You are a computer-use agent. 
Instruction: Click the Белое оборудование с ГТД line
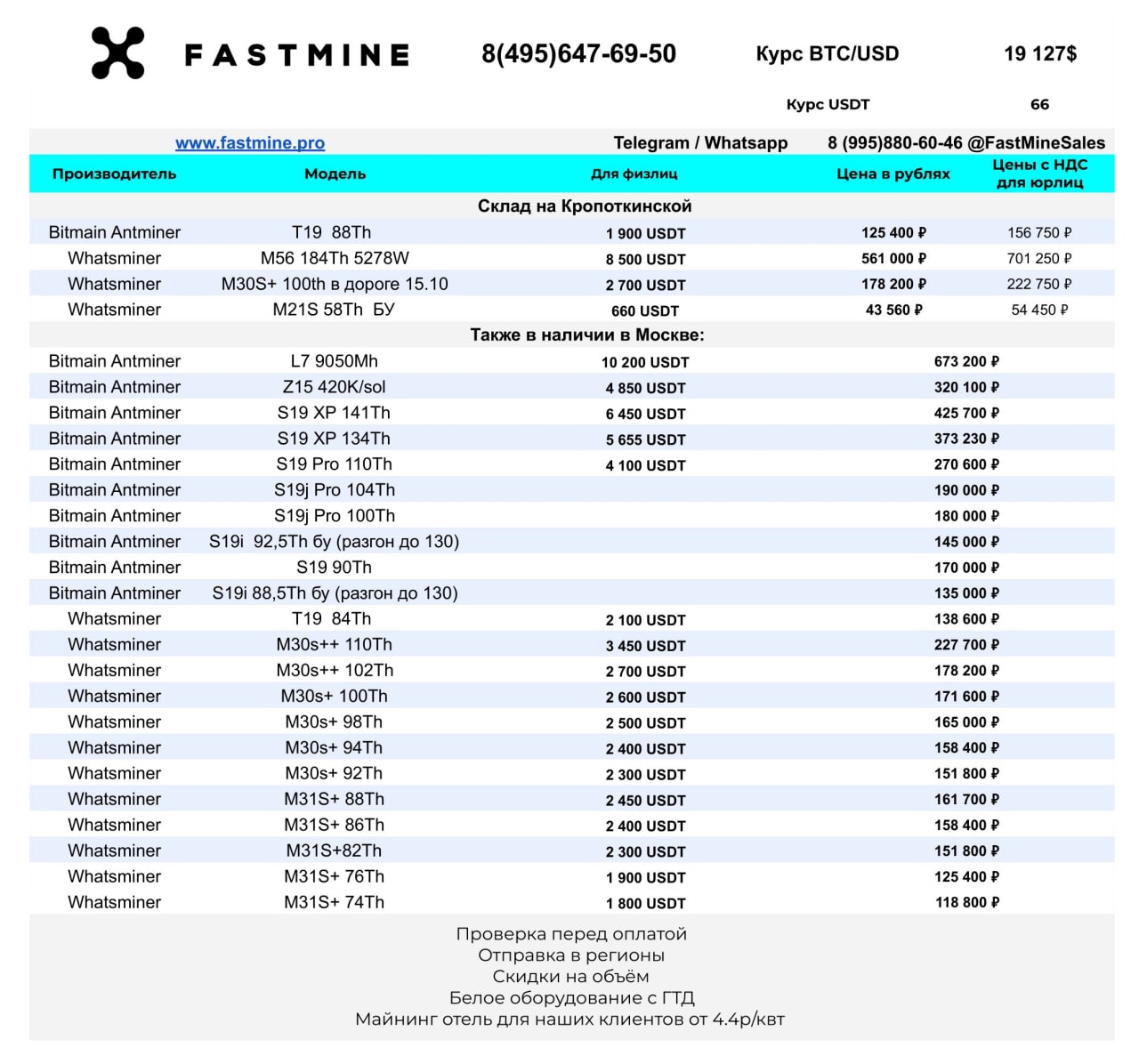[x=571, y=998]
